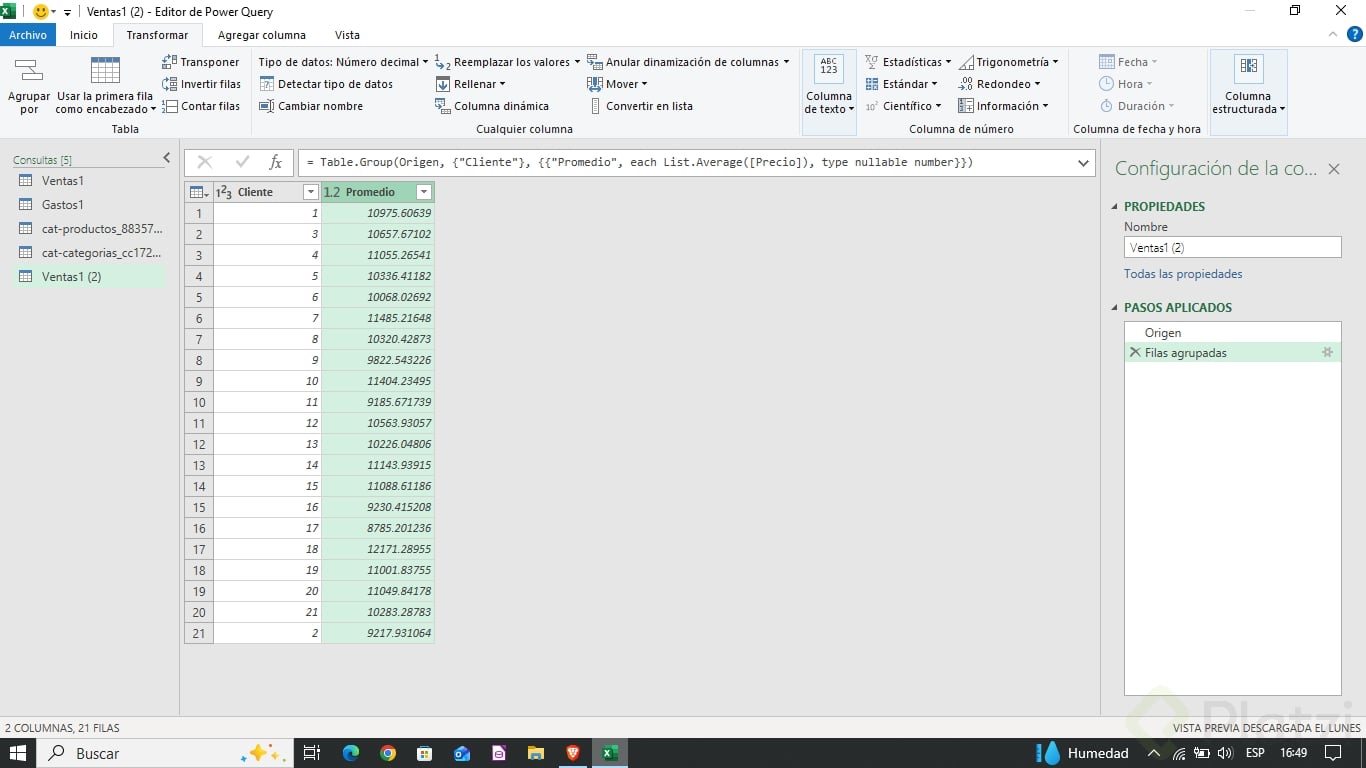Click the formula bar cancel X icon
Viewport: 1366px width, 768px height.
coord(205,162)
